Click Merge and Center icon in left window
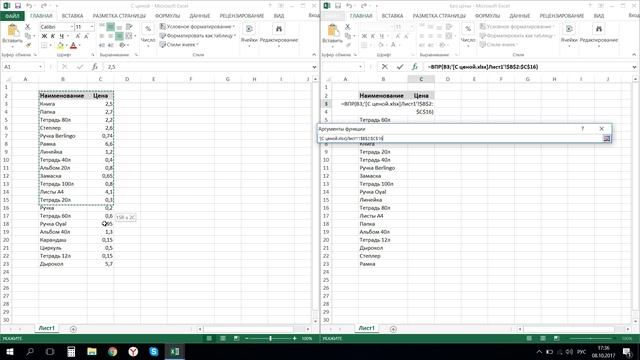Screen dimensions: 640x360 (x=129, y=36)
